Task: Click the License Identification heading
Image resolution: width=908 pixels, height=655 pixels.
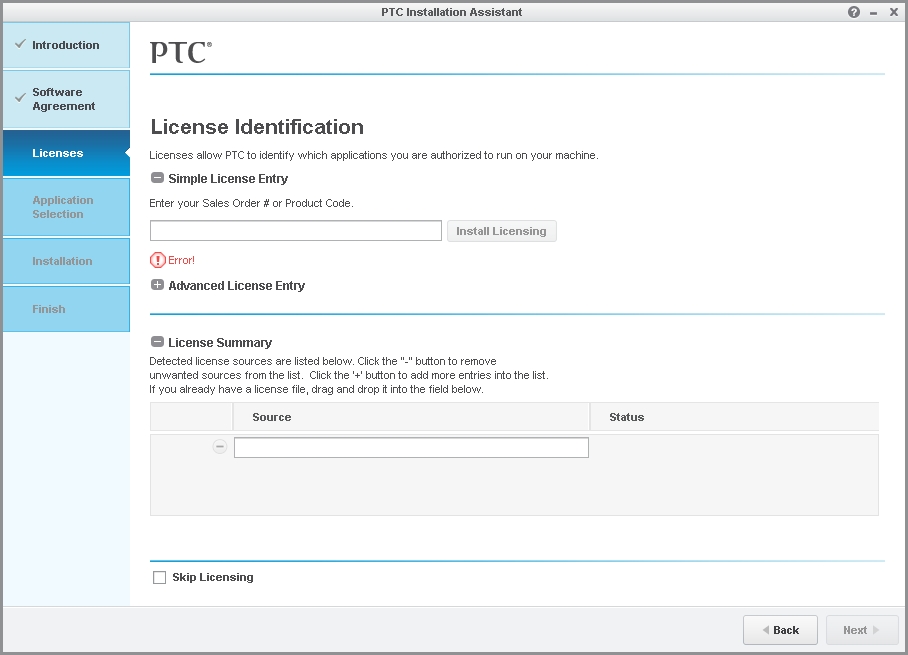Action: pyautogui.click(x=257, y=127)
